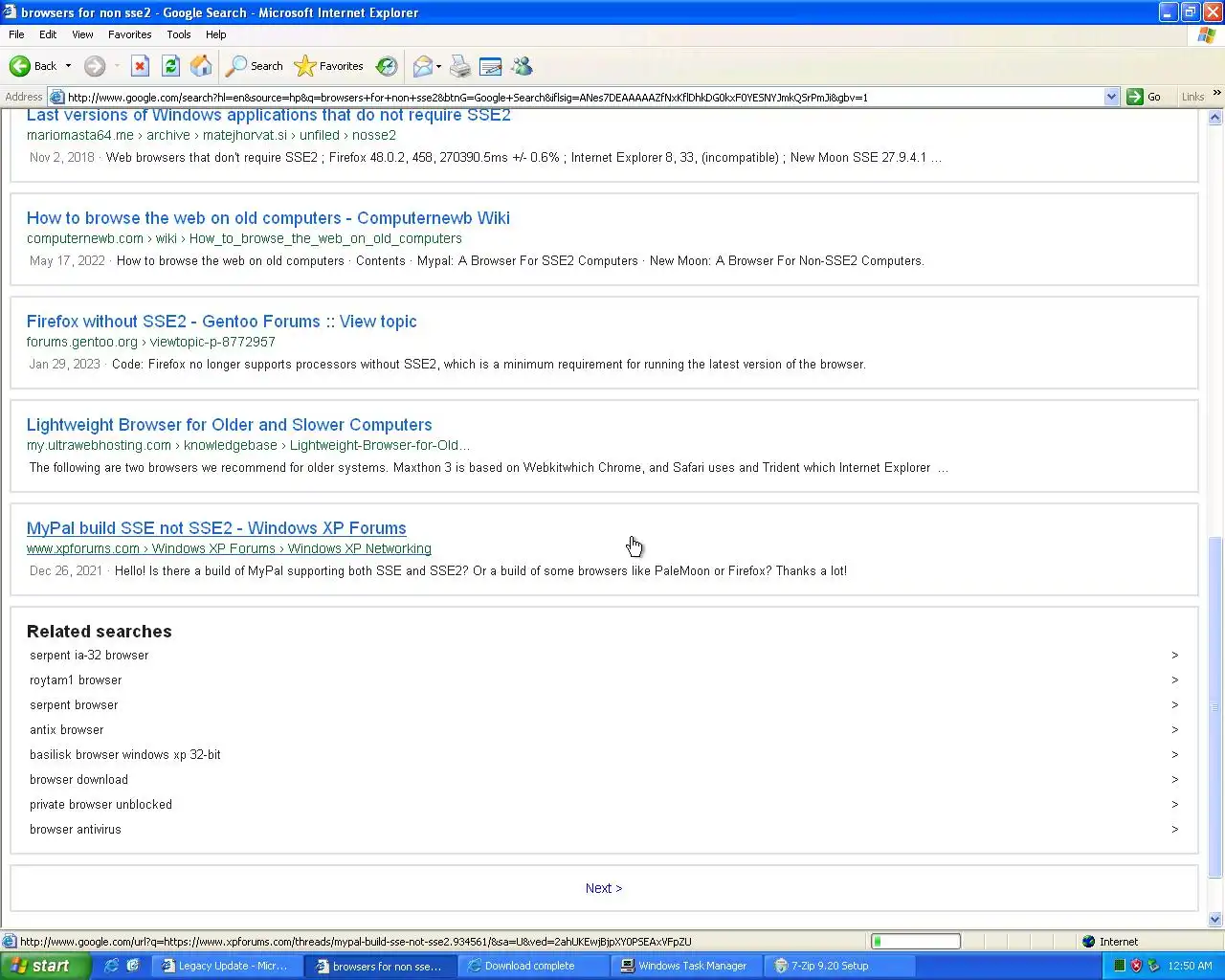Expand the address bar dropdown
This screenshot has height=980, width=1225.
click(x=1111, y=97)
